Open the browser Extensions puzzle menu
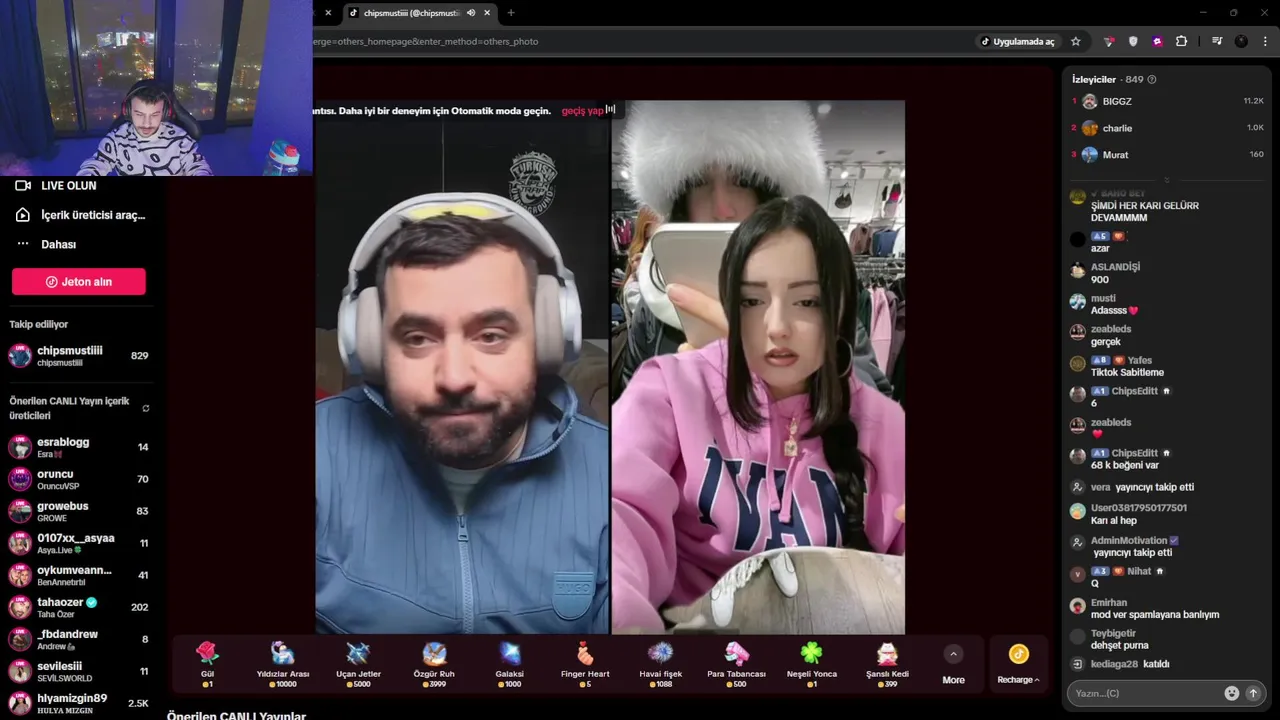 [x=1181, y=41]
